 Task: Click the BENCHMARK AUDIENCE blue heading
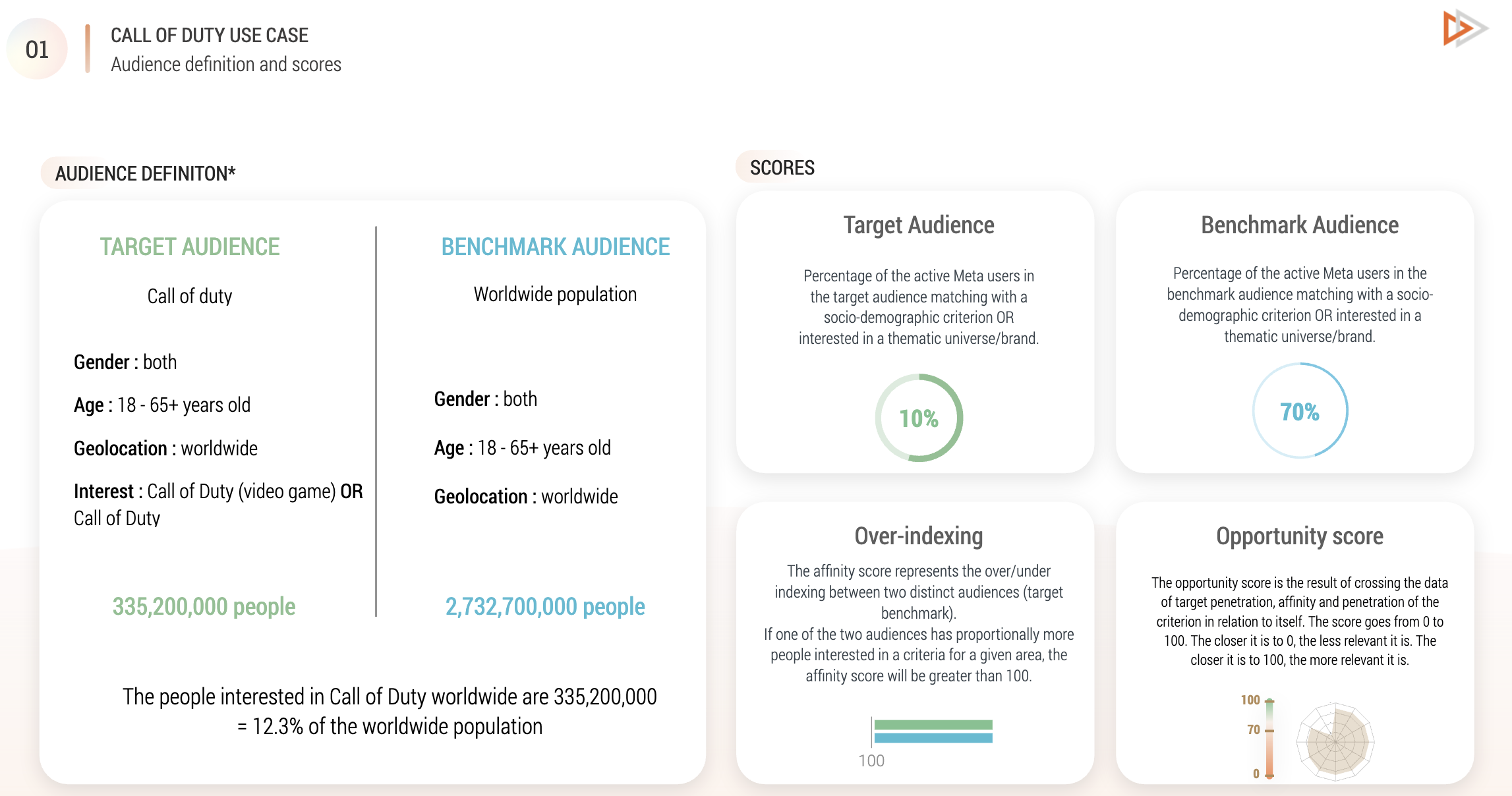tap(556, 246)
